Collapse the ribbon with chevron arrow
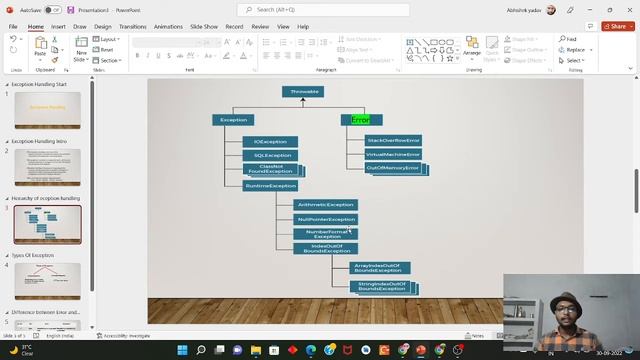The height and width of the screenshot is (360, 640). 631,69
